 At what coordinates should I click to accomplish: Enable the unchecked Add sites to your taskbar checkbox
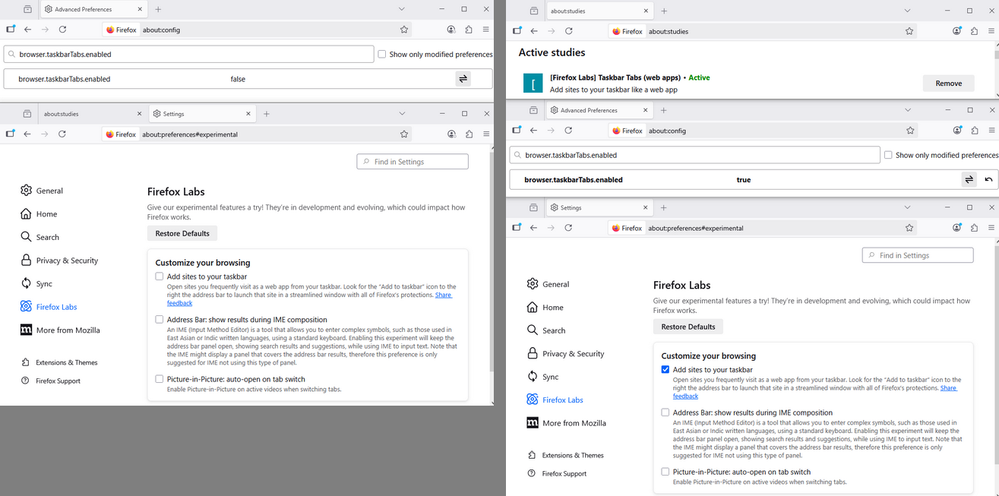[x=160, y=276]
